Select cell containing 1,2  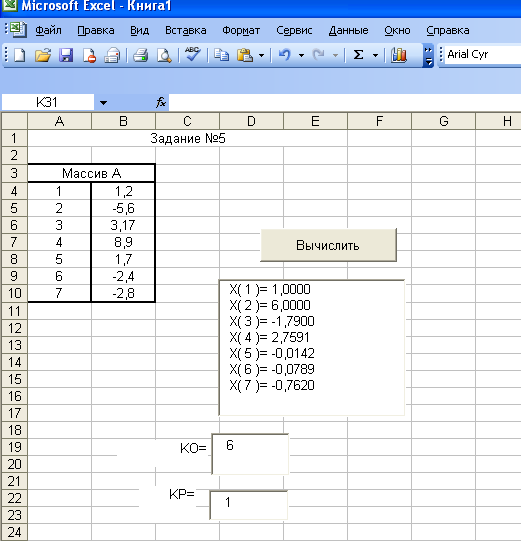click(x=123, y=191)
